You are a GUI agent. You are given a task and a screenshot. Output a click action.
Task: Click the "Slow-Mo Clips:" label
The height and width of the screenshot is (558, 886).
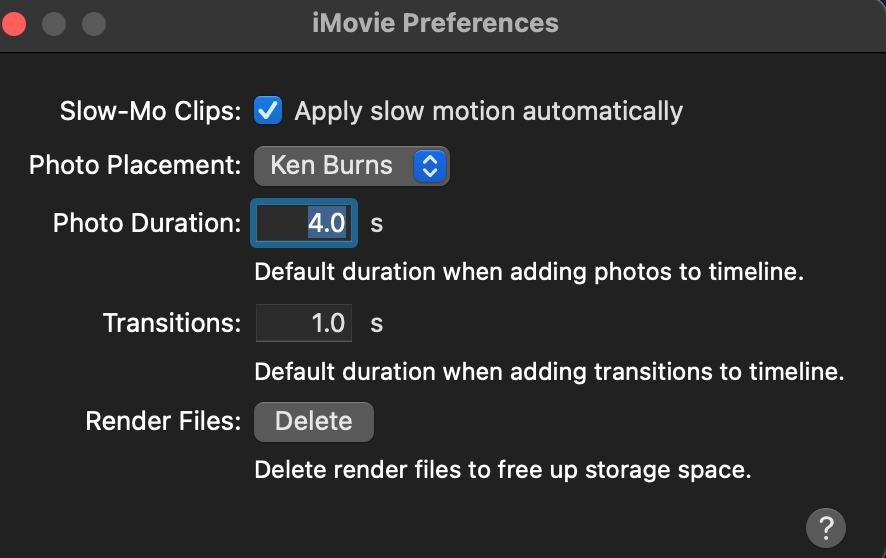[x=150, y=111]
